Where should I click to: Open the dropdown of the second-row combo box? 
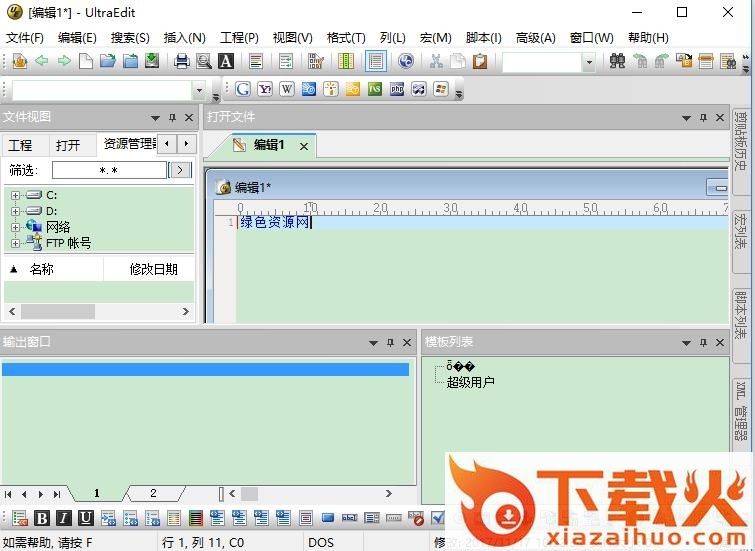199,90
